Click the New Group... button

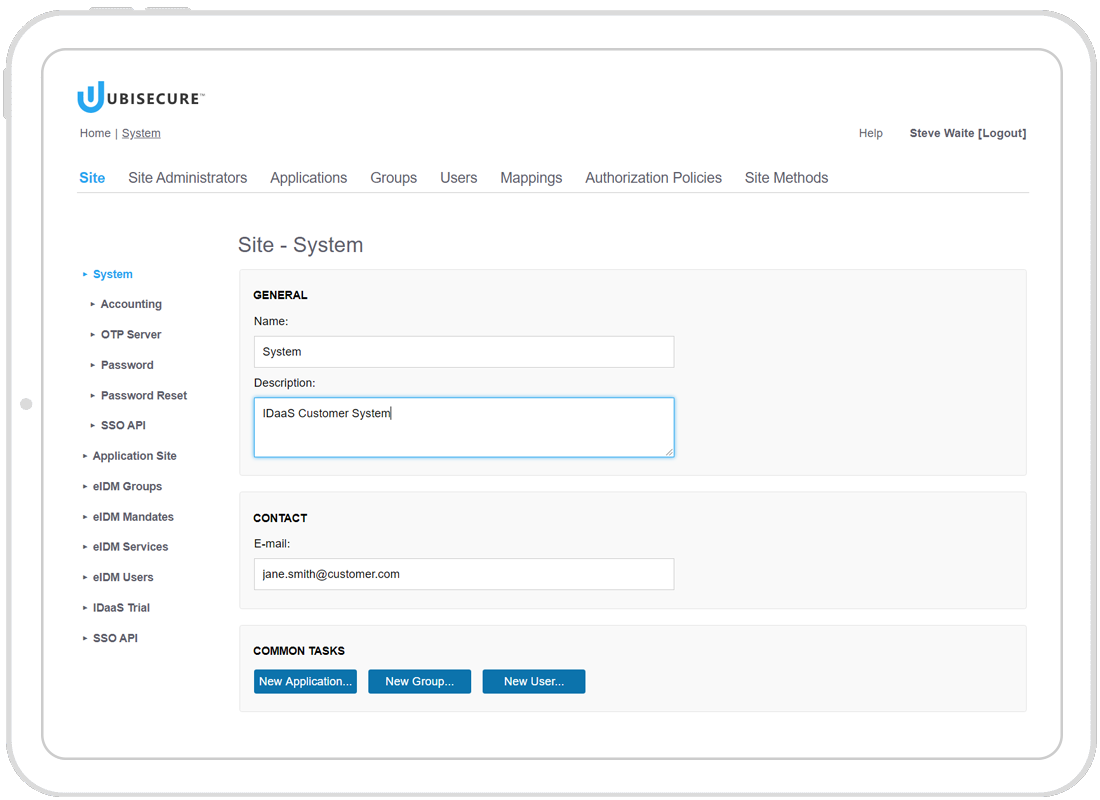pos(420,681)
